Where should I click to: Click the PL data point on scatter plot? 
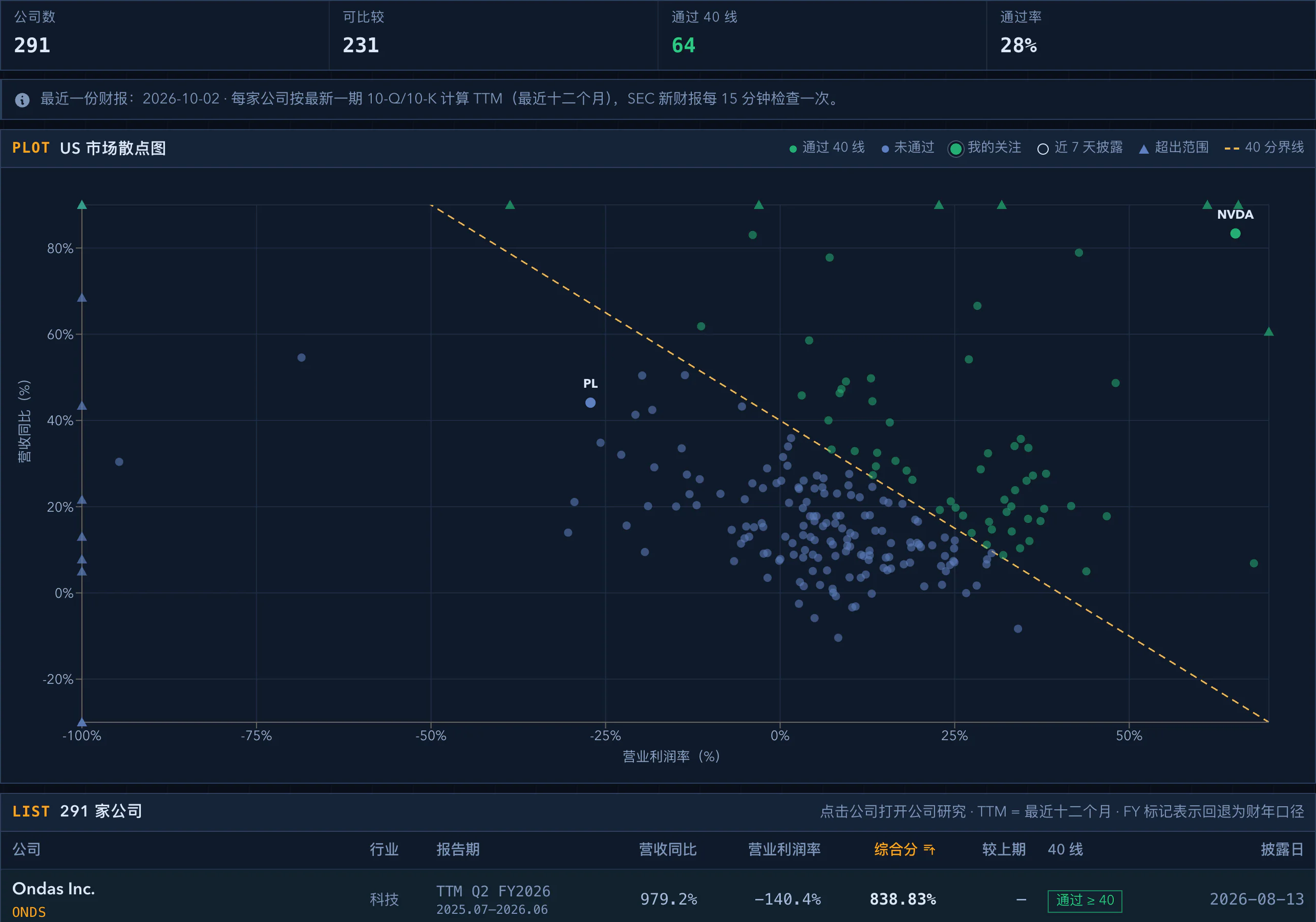point(590,403)
